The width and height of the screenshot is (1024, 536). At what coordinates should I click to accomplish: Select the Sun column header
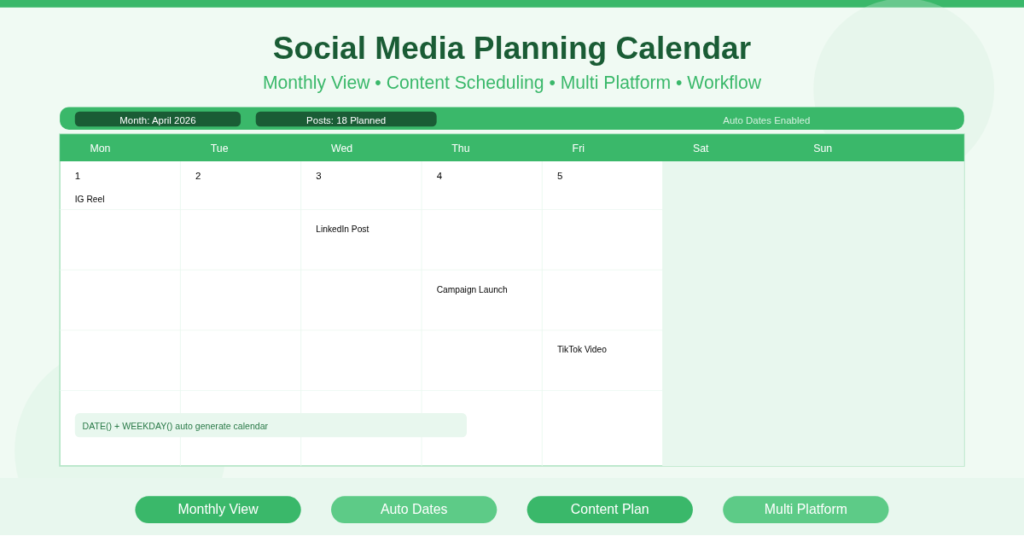[x=822, y=148]
